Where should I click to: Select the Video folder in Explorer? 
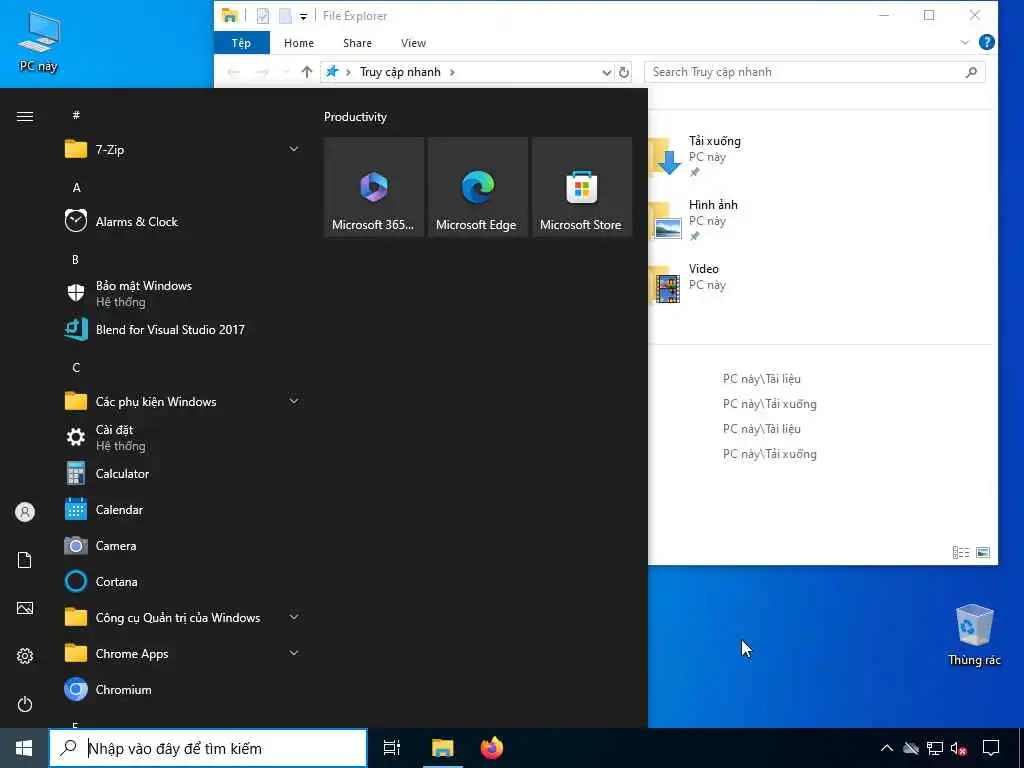pyautogui.click(x=690, y=284)
